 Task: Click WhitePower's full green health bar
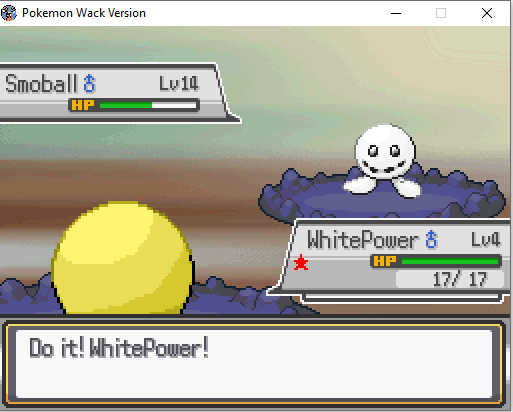(450, 261)
